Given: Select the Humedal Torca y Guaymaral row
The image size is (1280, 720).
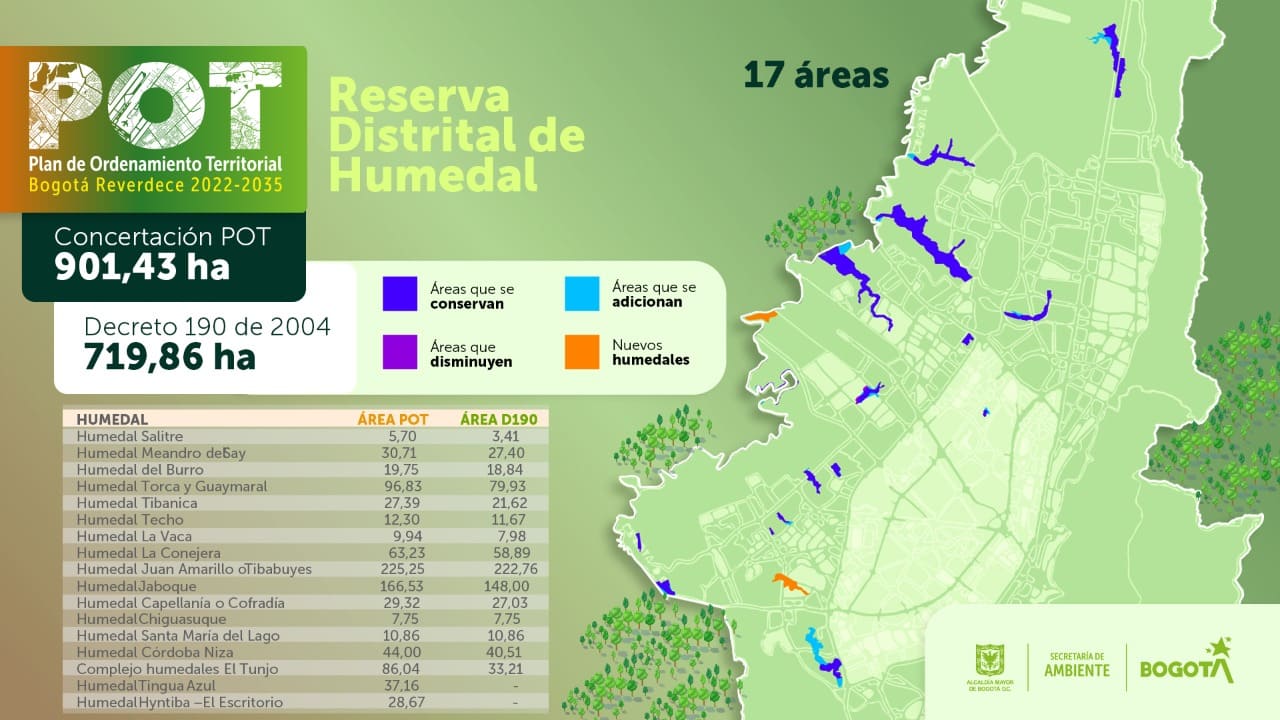Looking at the screenshot, I should (x=305, y=486).
